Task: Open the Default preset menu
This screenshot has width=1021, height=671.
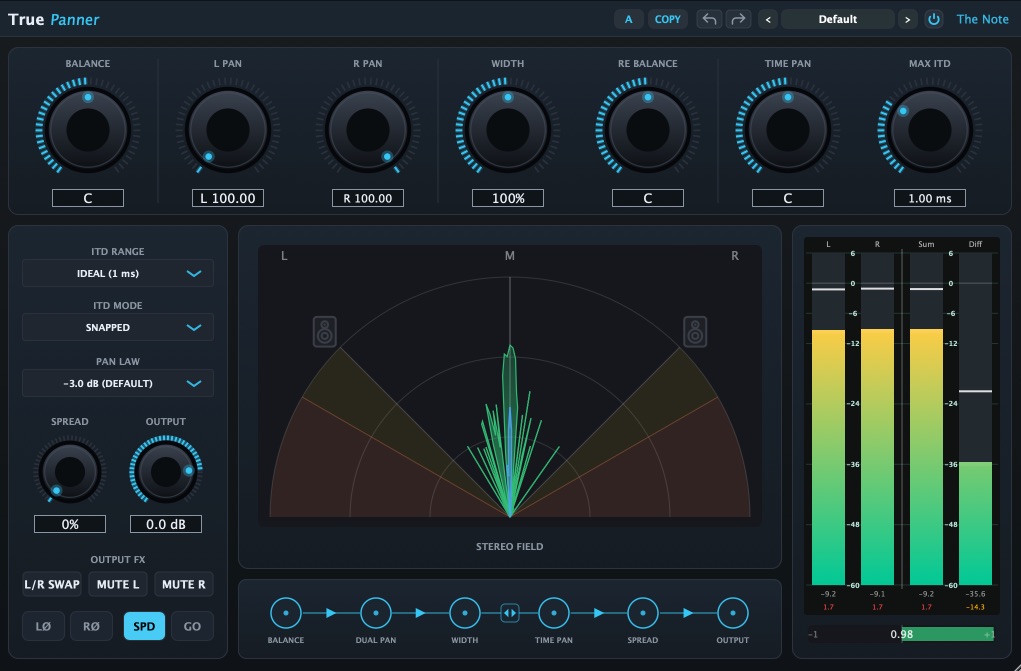Action: pos(837,20)
